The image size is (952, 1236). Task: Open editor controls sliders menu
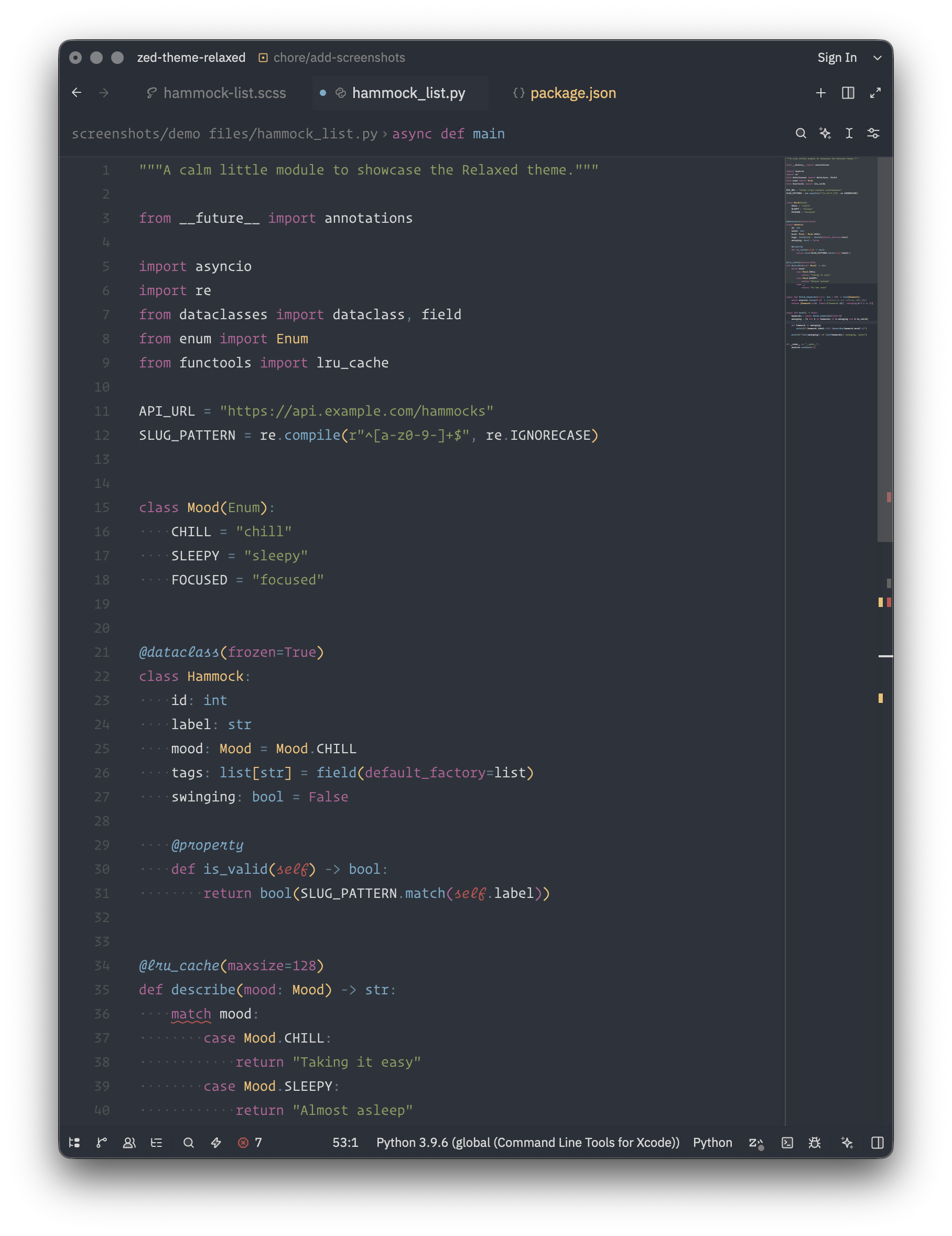[873, 133]
